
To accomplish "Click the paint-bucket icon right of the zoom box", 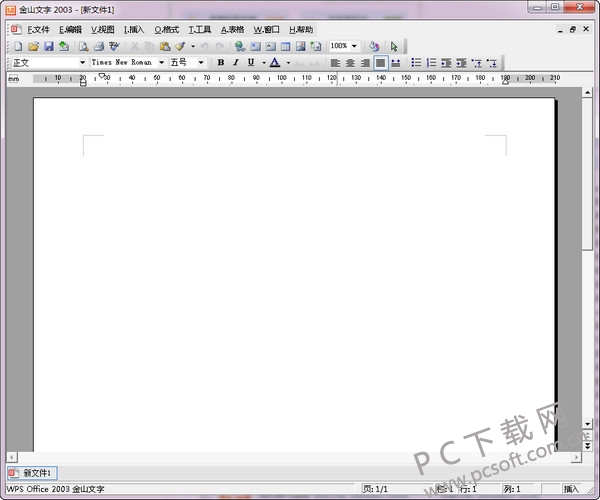I will click(374, 46).
